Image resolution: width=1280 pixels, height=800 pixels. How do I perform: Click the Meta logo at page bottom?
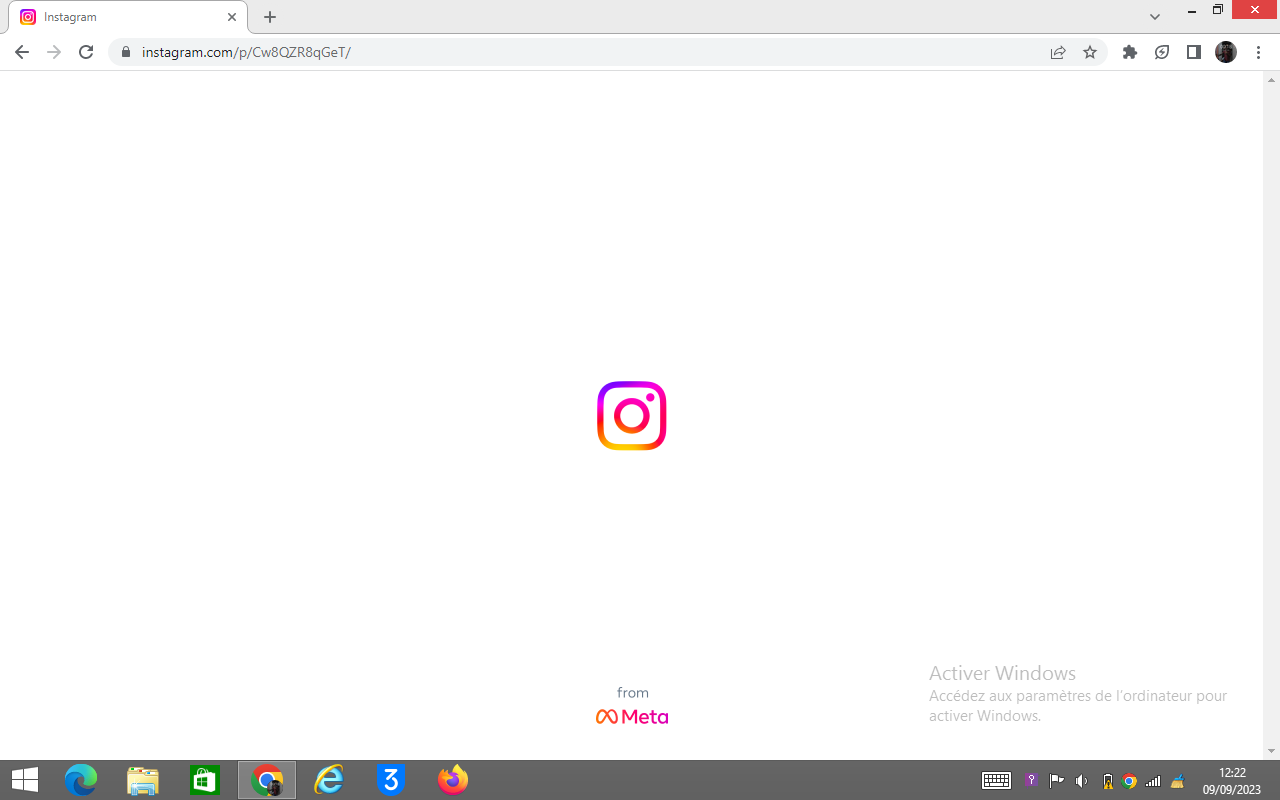[632, 716]
